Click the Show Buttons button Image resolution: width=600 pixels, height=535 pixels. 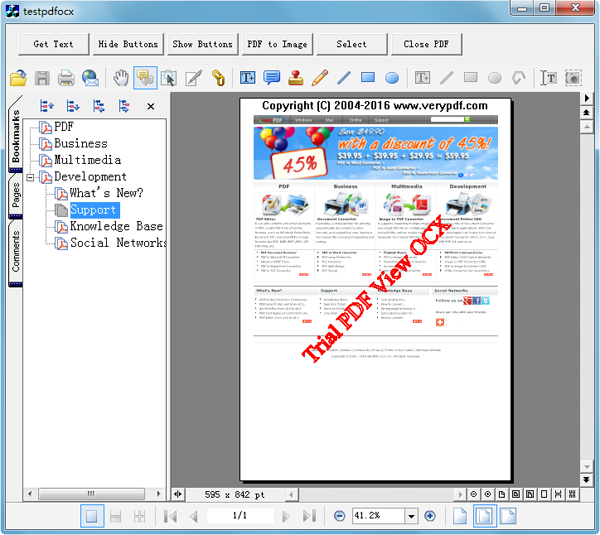point(203,44)
